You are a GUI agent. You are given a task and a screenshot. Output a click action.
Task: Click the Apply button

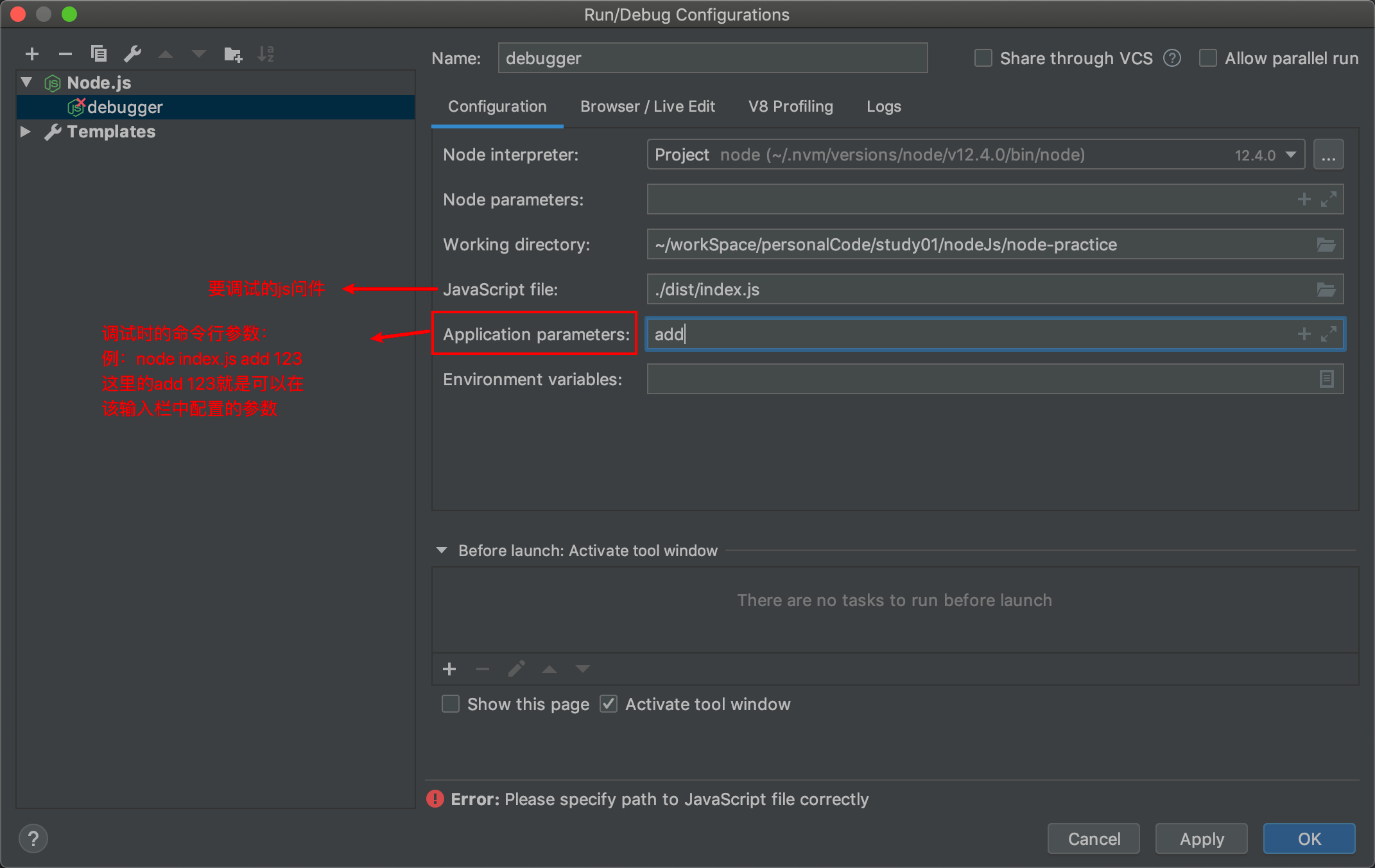click(x=1202, y=838)
